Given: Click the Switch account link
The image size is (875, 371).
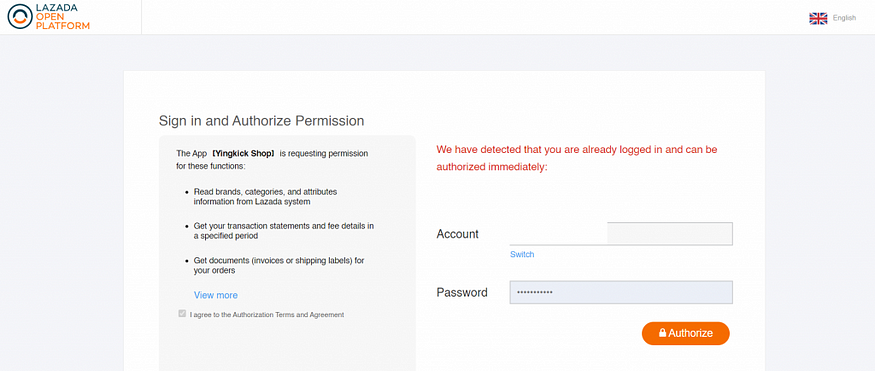Looking at the screenshot, I should (x=522, y=254).
